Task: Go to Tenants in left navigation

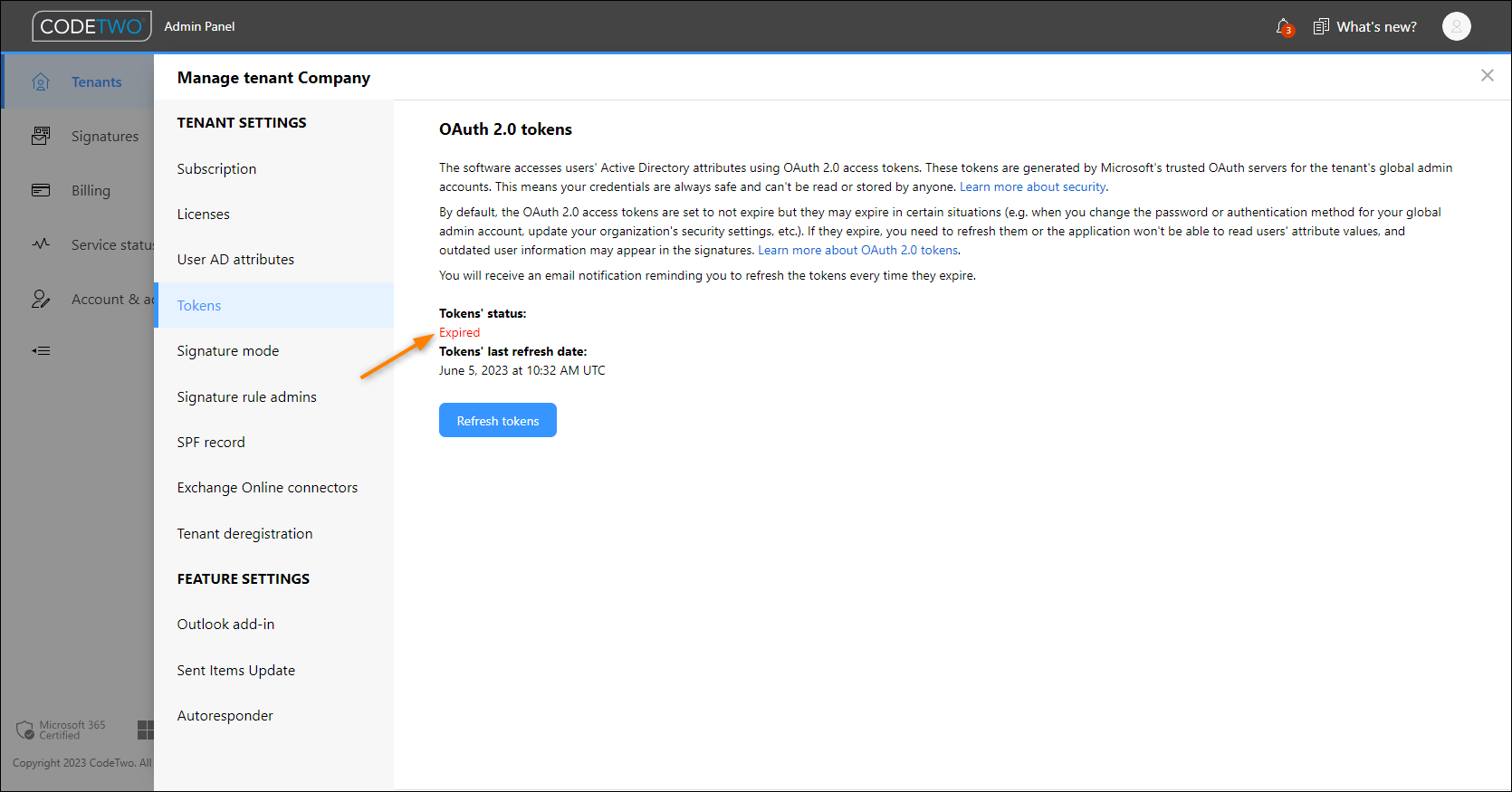Action: [x=97, y=82]
